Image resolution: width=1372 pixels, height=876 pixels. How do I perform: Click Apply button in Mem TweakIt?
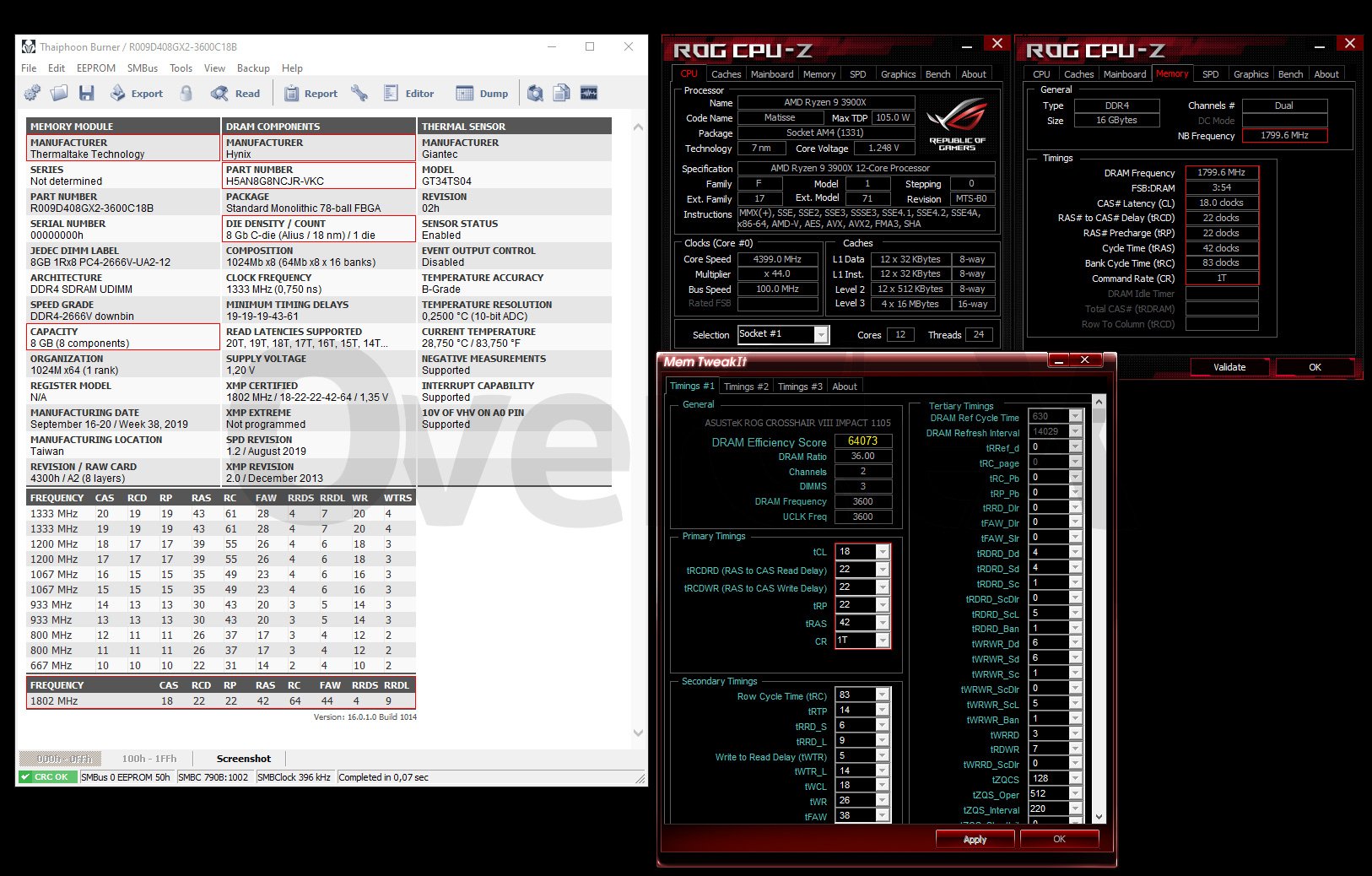[975, 840]
